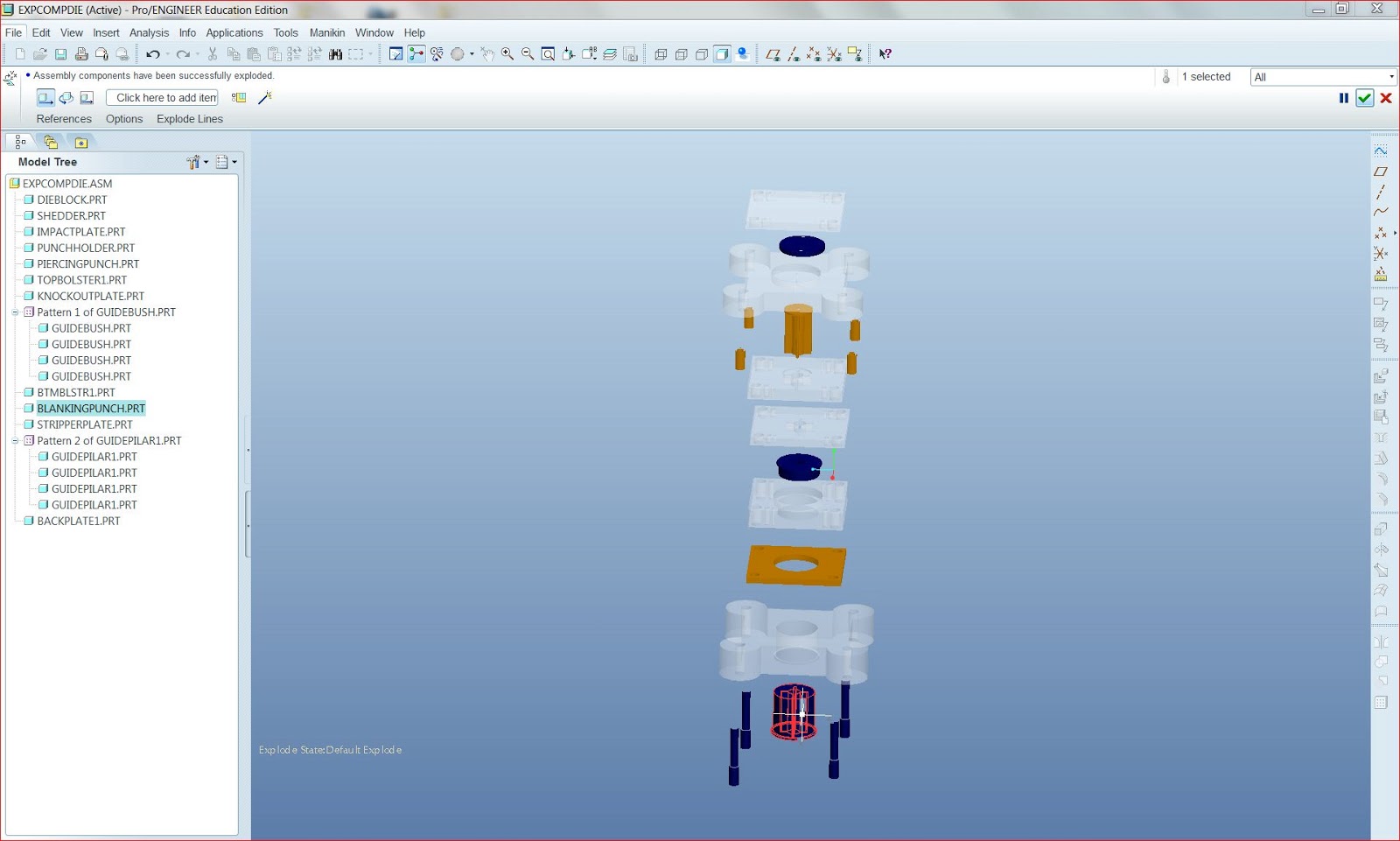Select the Zoom Out tool

526,54
